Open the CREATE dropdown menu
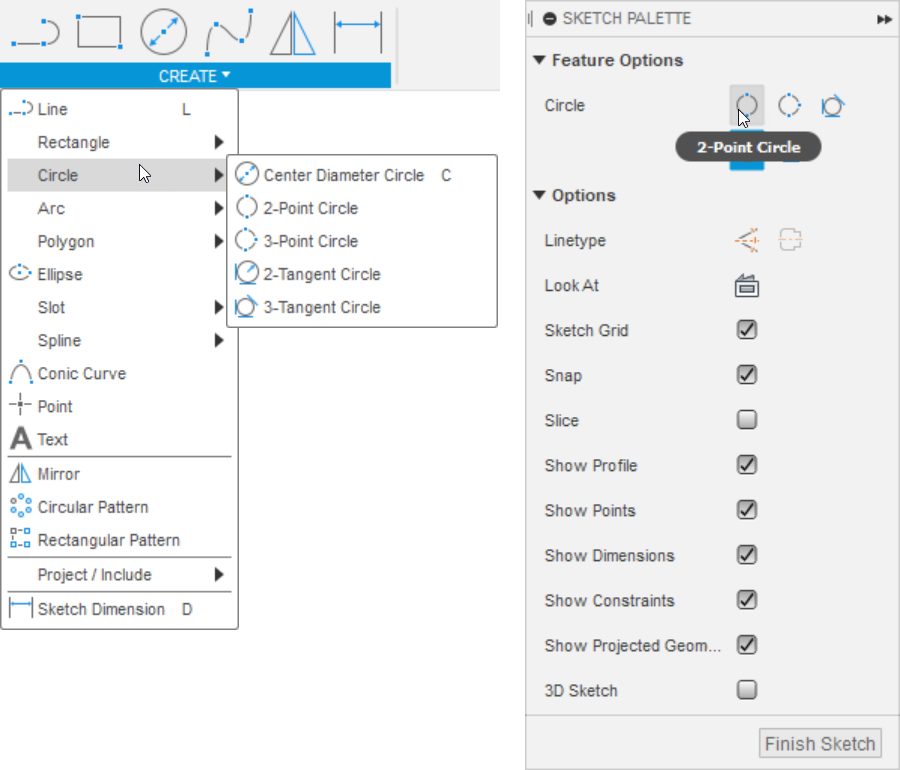 (x=195, y=76)
